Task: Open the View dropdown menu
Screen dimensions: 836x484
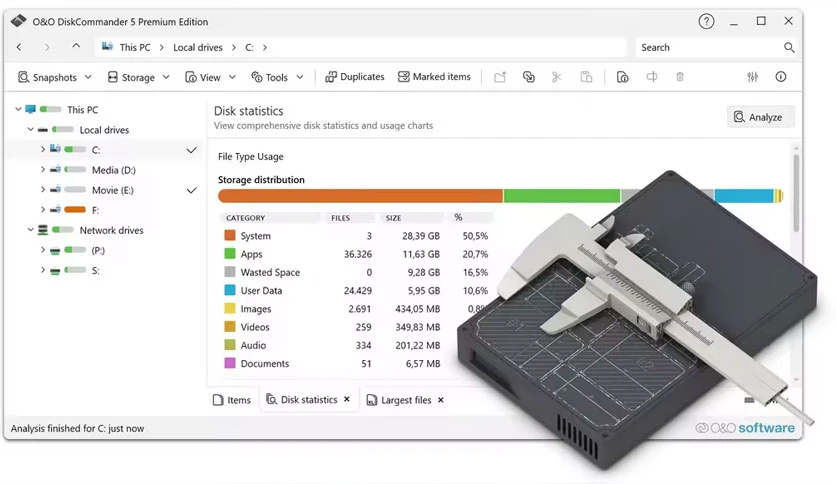Action: tap(210, 77)
